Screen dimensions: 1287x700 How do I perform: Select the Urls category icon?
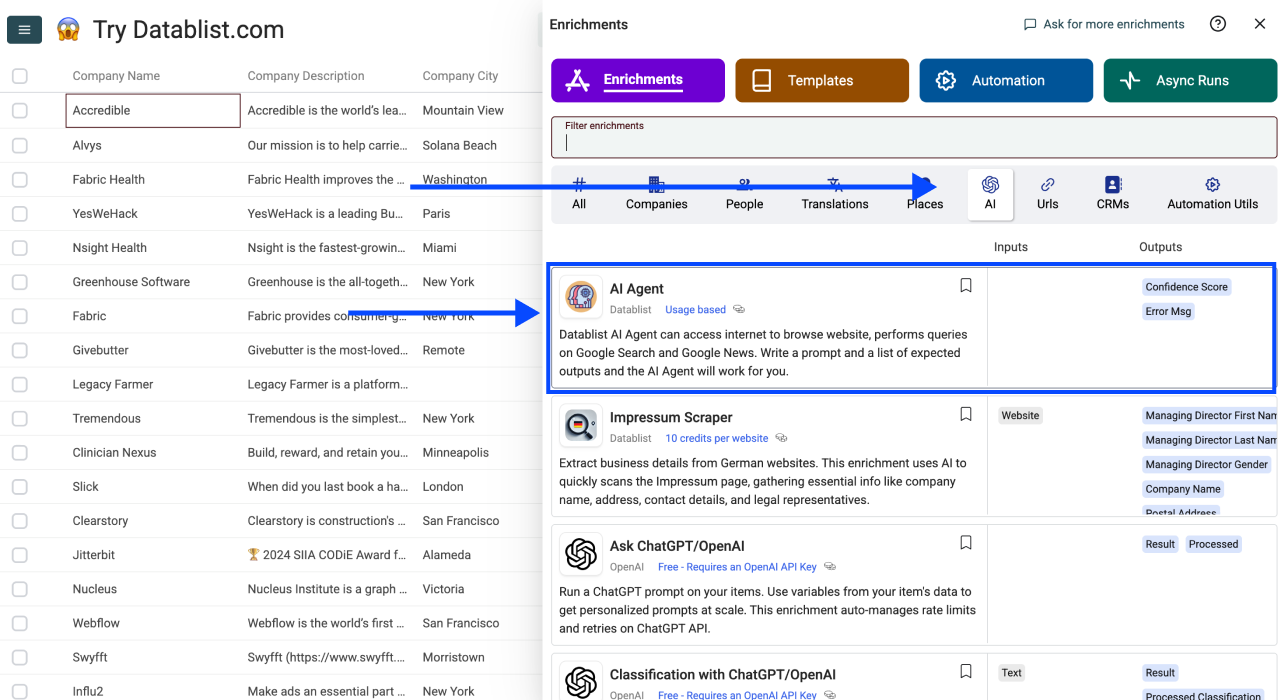point(1047,193)
